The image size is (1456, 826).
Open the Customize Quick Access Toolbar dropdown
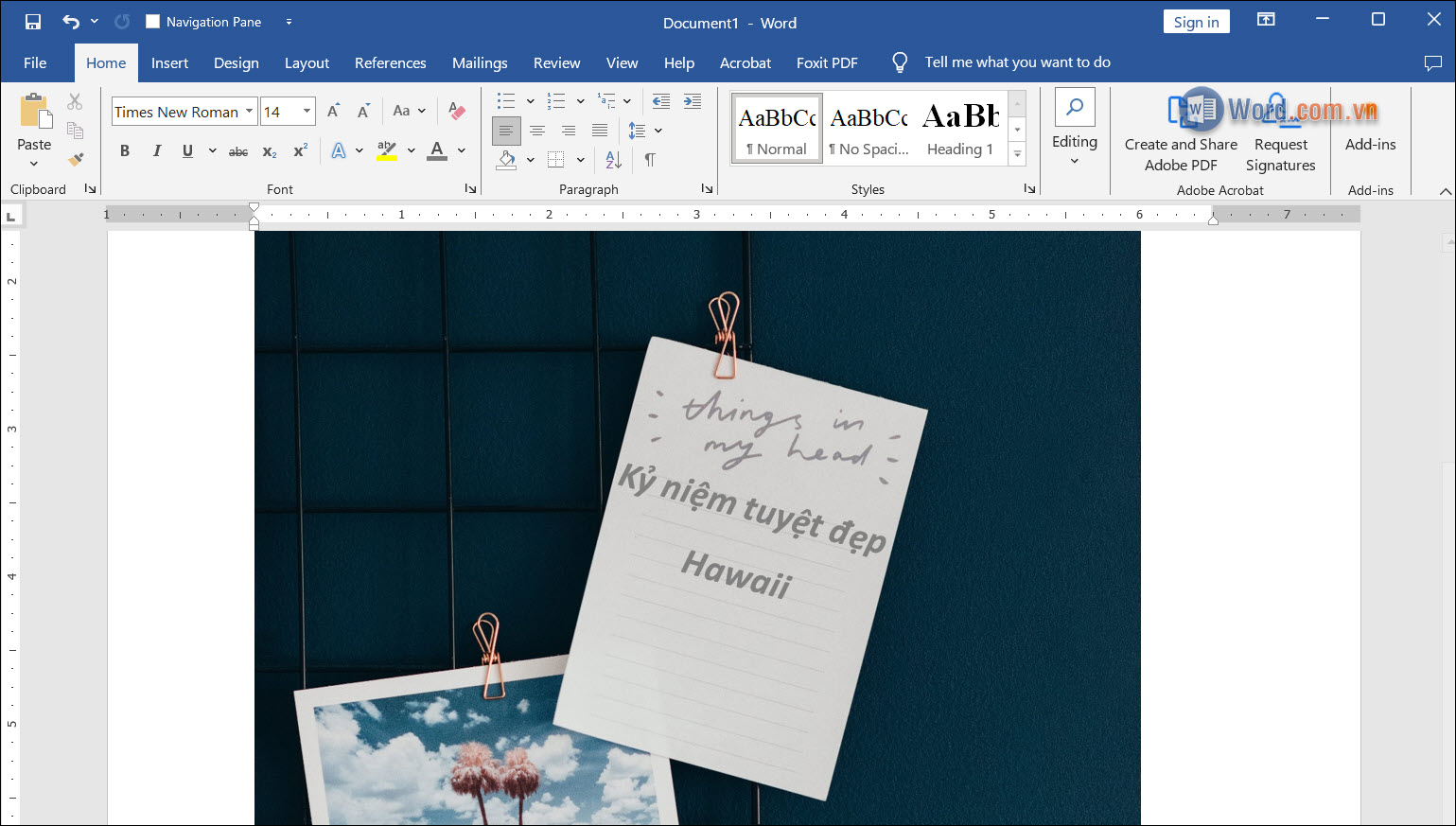[289, 22]
